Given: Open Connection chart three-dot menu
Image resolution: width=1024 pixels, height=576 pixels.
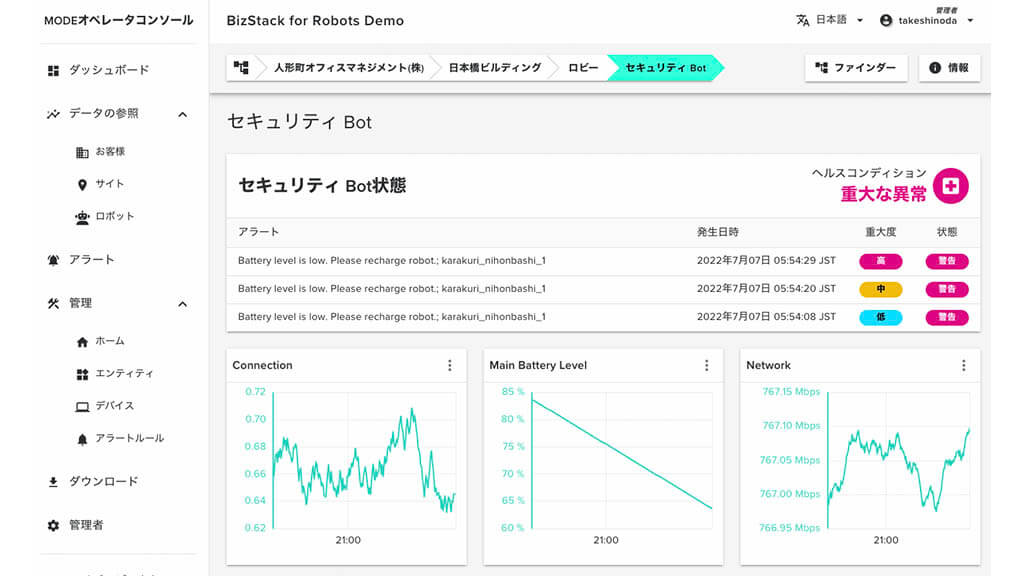Looking at the screenshot, I should coord(450,366).
